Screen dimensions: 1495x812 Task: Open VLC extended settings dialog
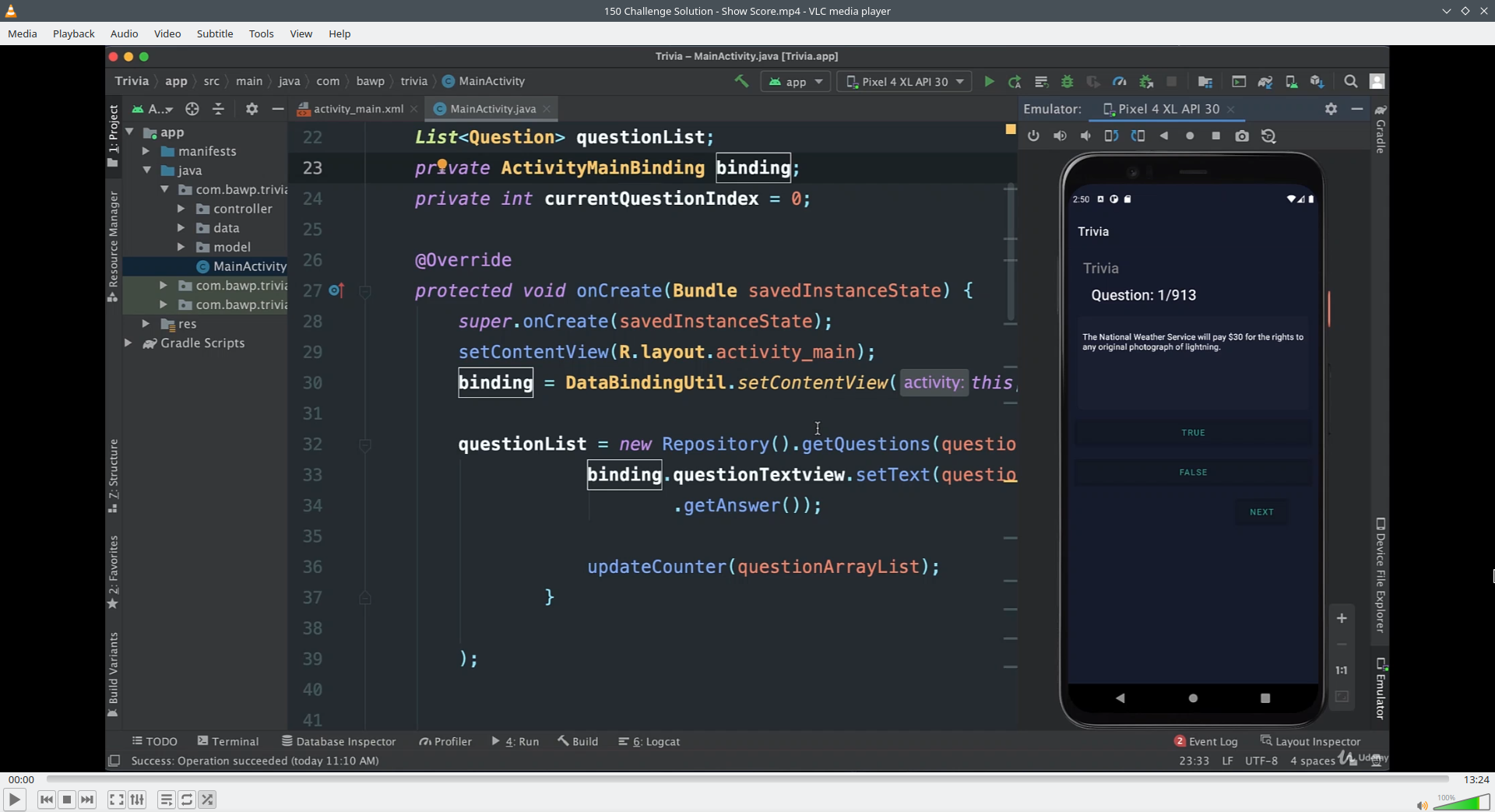click(137, 800)
